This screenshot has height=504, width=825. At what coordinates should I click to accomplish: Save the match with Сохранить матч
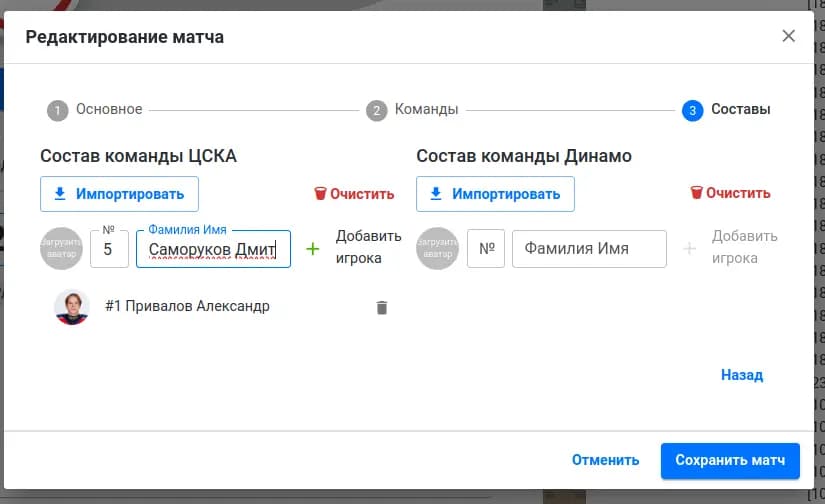click(730, 460)
